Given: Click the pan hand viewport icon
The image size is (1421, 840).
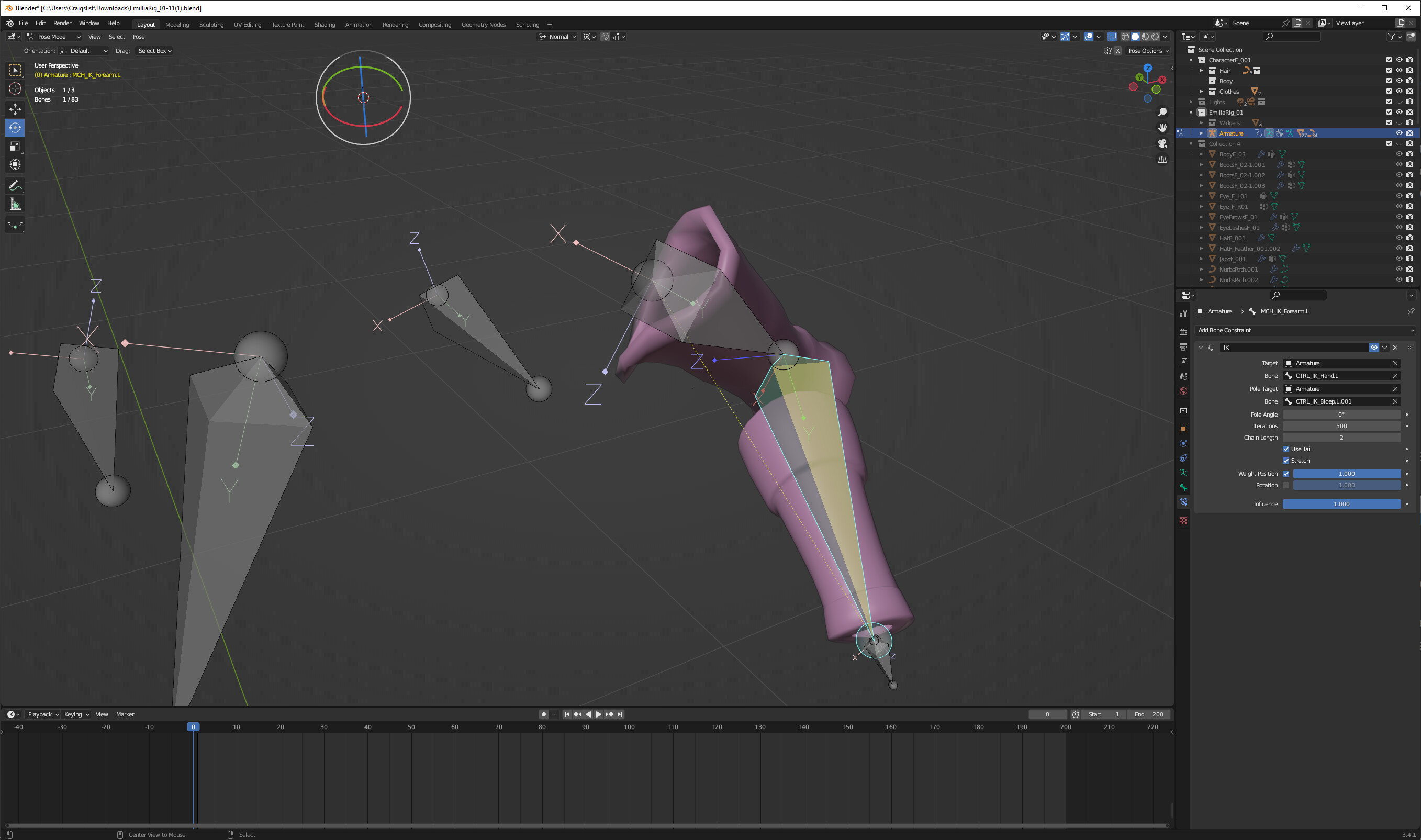Looking at the screenshot, I should point(1162,127).
